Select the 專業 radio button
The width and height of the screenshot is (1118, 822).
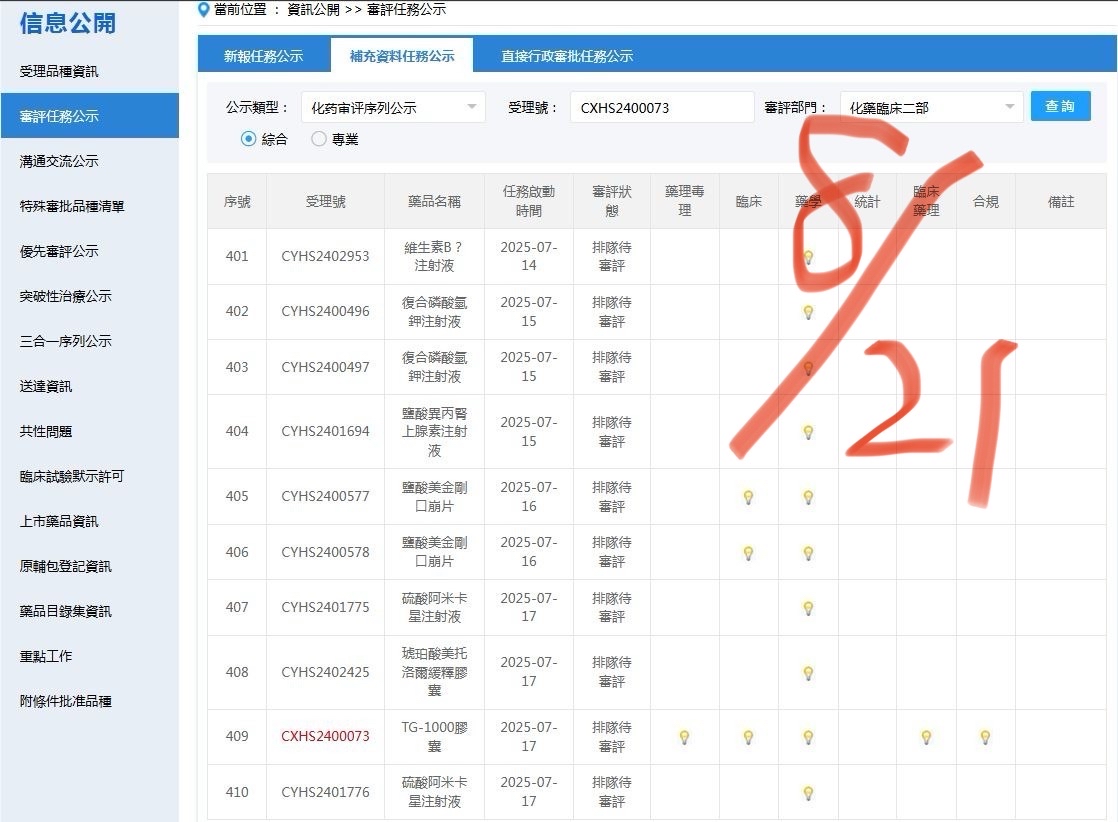point(319,139)
